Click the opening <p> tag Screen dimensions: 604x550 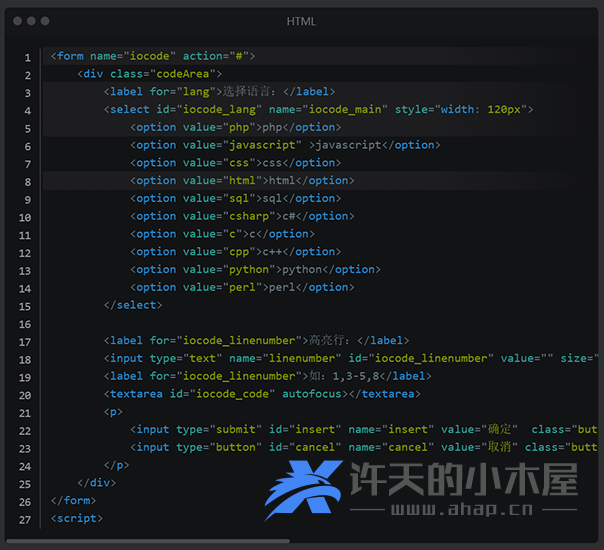click(x=113, y=411)
